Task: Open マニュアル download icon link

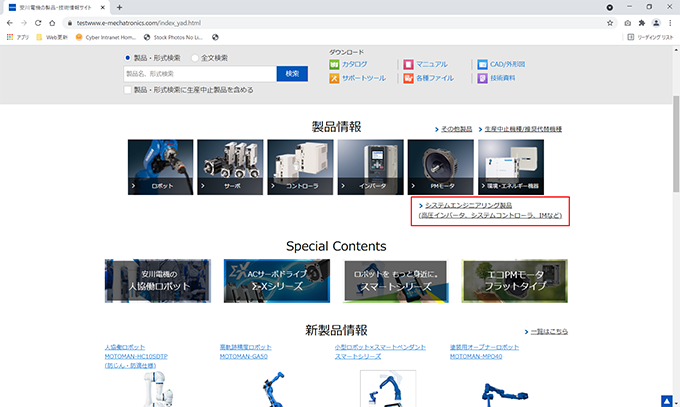Action: (x=425, y=64)
